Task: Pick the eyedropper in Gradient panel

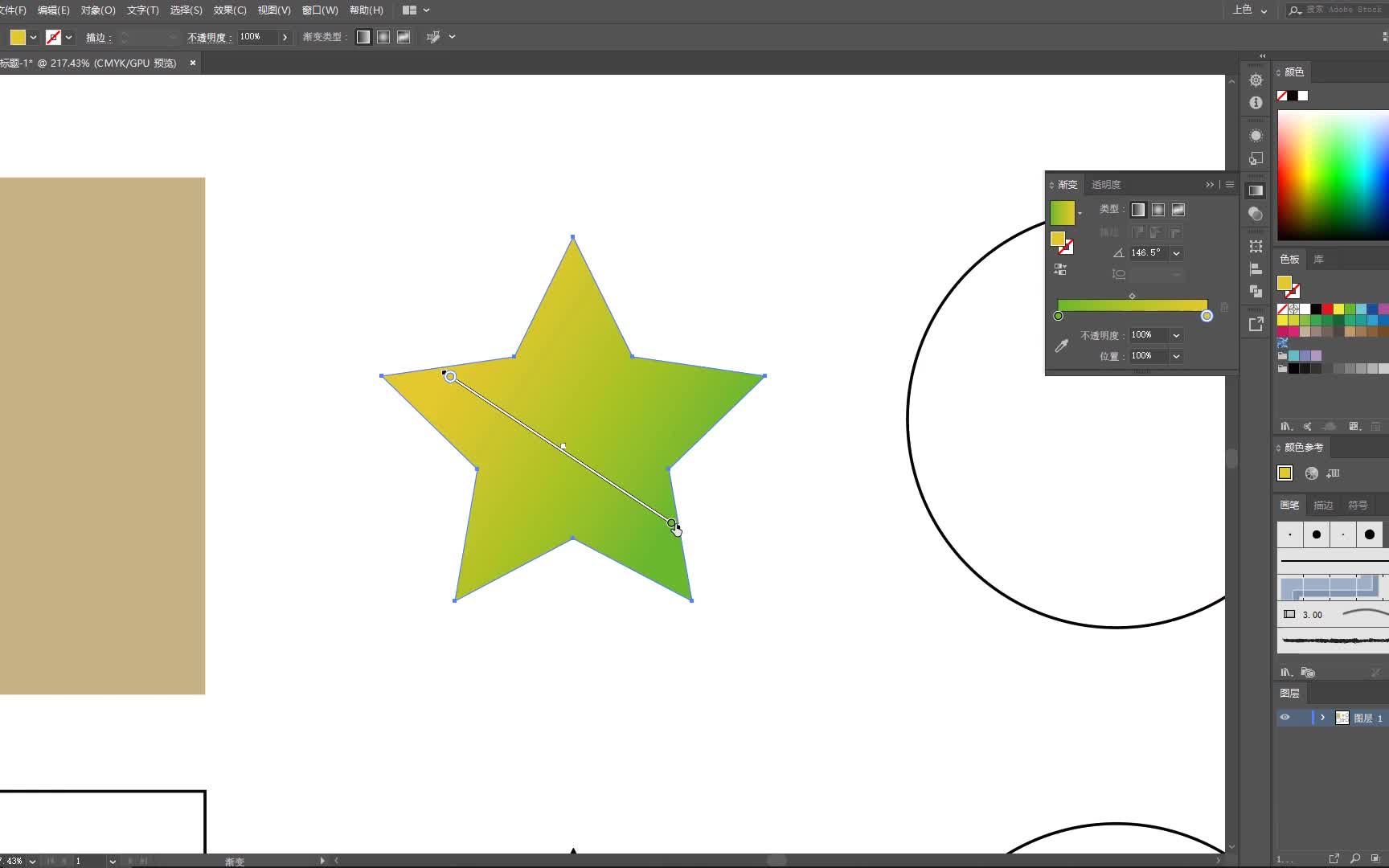Action: coord(1062,346)
